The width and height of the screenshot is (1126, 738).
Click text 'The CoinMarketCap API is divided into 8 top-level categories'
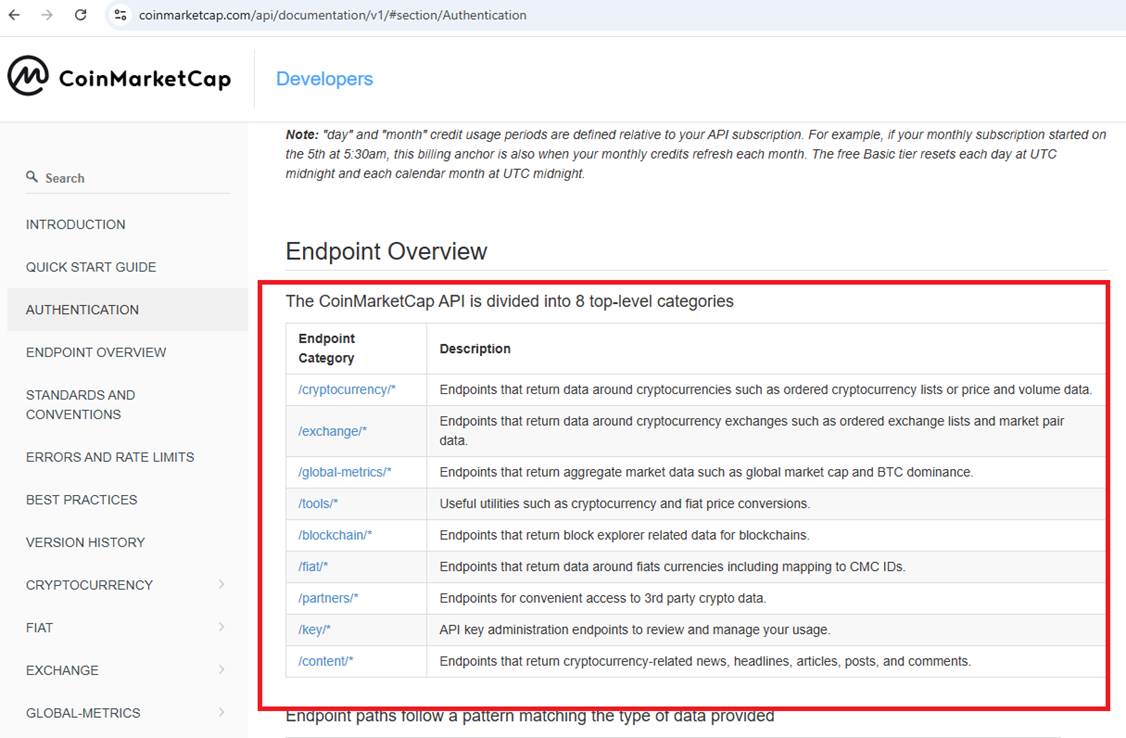(510, 302)
